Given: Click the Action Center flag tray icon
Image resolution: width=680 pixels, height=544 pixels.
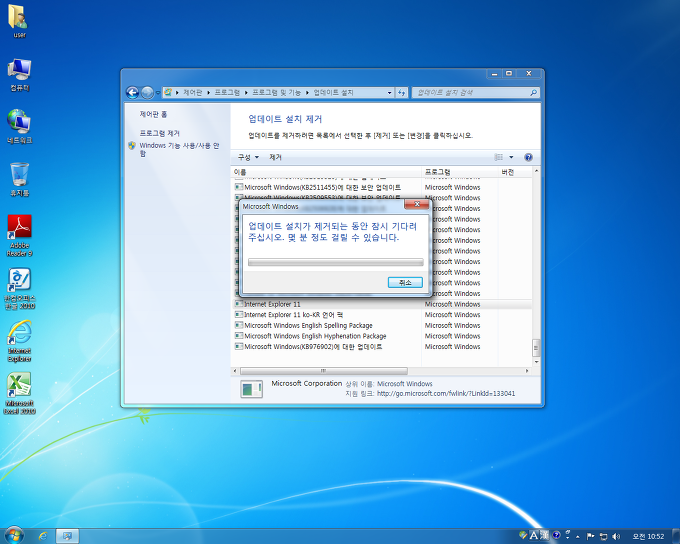Looking at the screenshot, I should [590, 537].
